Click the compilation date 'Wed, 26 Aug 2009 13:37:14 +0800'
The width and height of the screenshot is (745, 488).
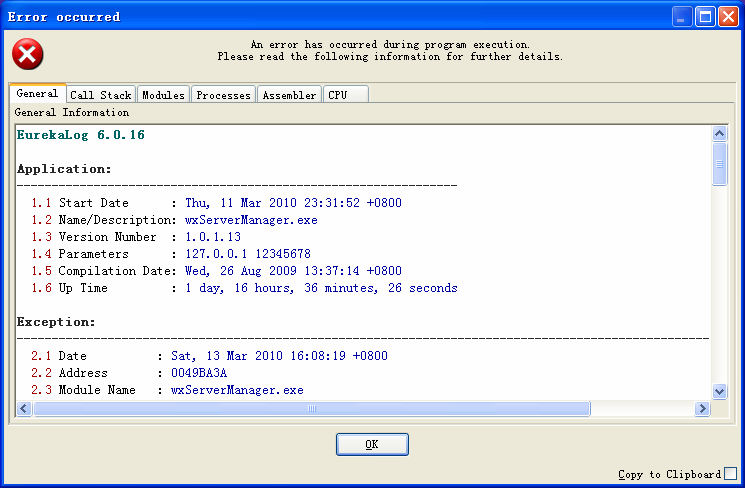tap(293, 271)
